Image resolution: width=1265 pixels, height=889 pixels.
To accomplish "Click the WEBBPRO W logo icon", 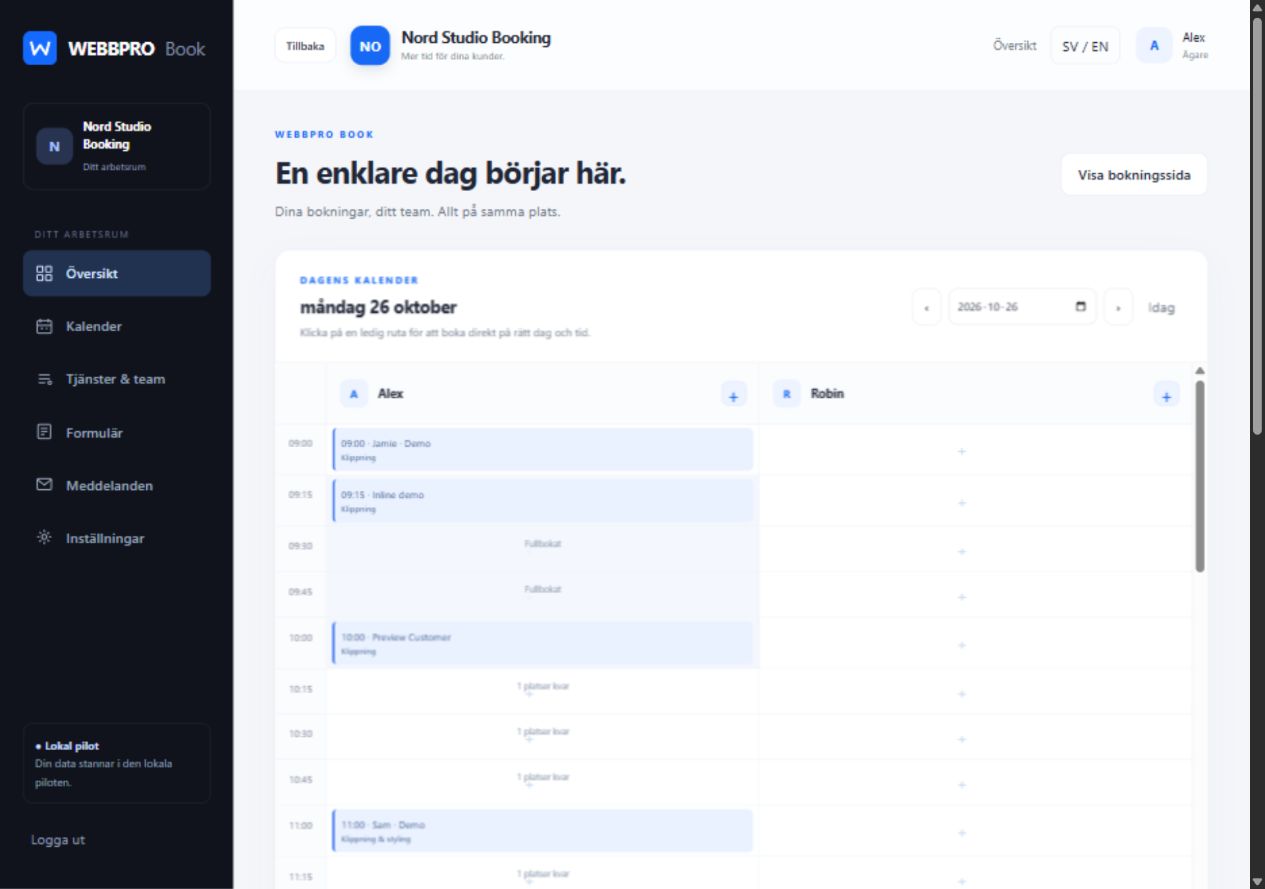I will pos(40,48).
